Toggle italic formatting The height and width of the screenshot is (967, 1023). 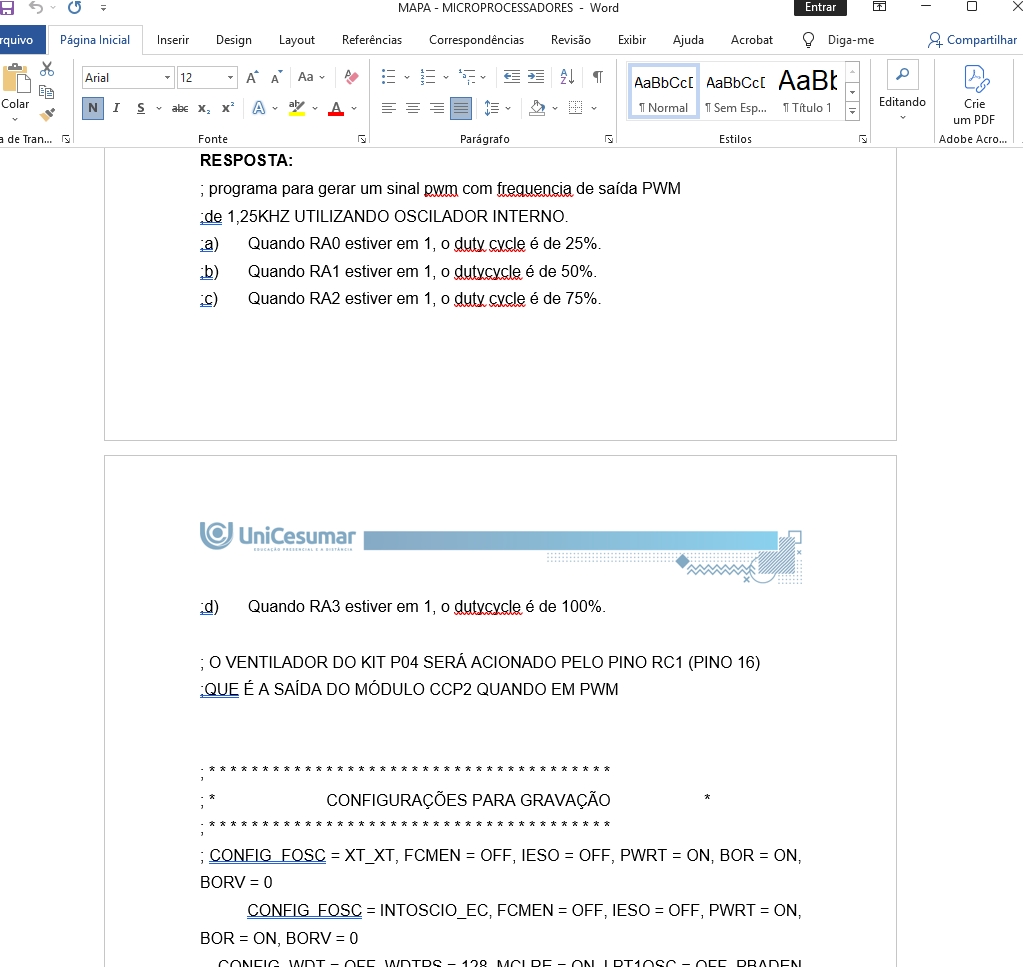116,108
